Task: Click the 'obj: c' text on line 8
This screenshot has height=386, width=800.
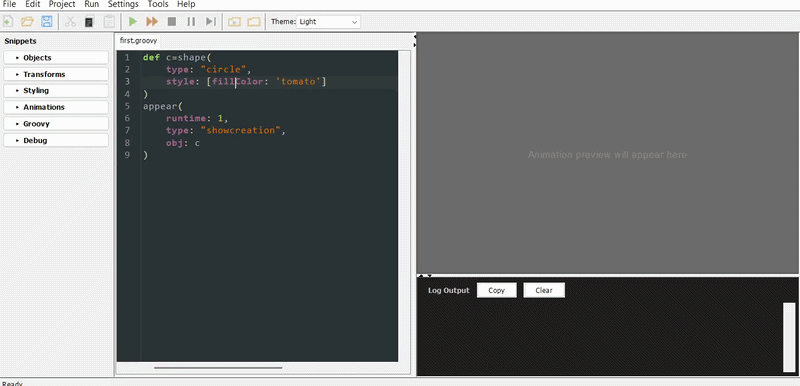Action: click(x=183, y=143)
